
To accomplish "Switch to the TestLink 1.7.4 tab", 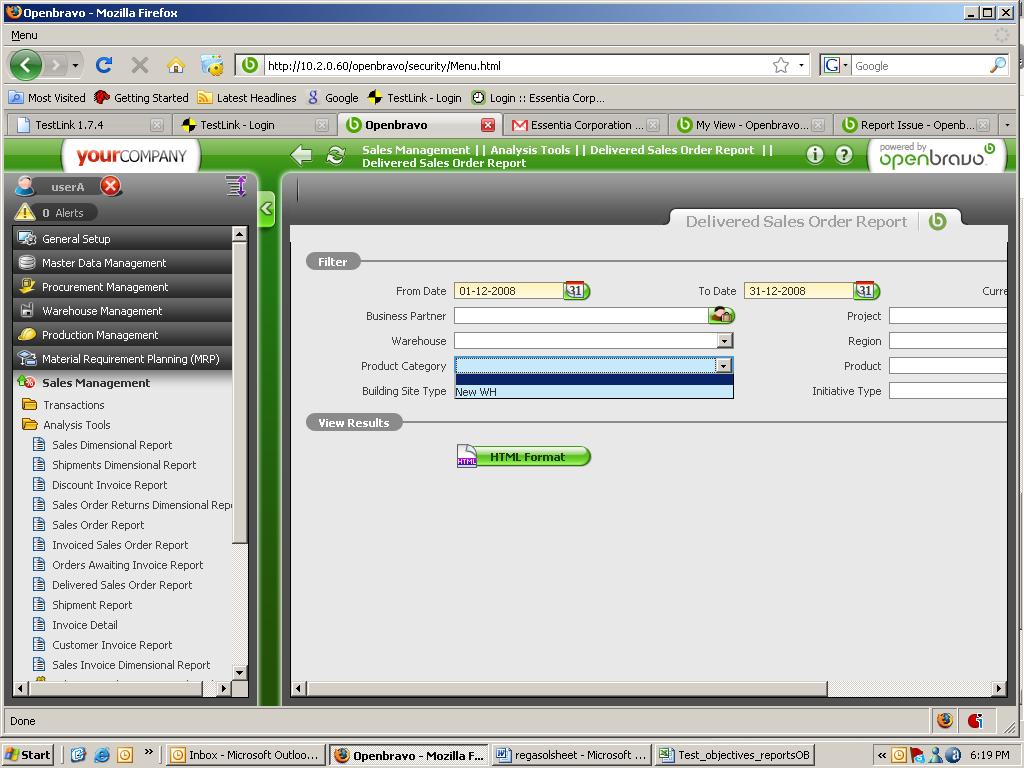I will coord(70,125).
